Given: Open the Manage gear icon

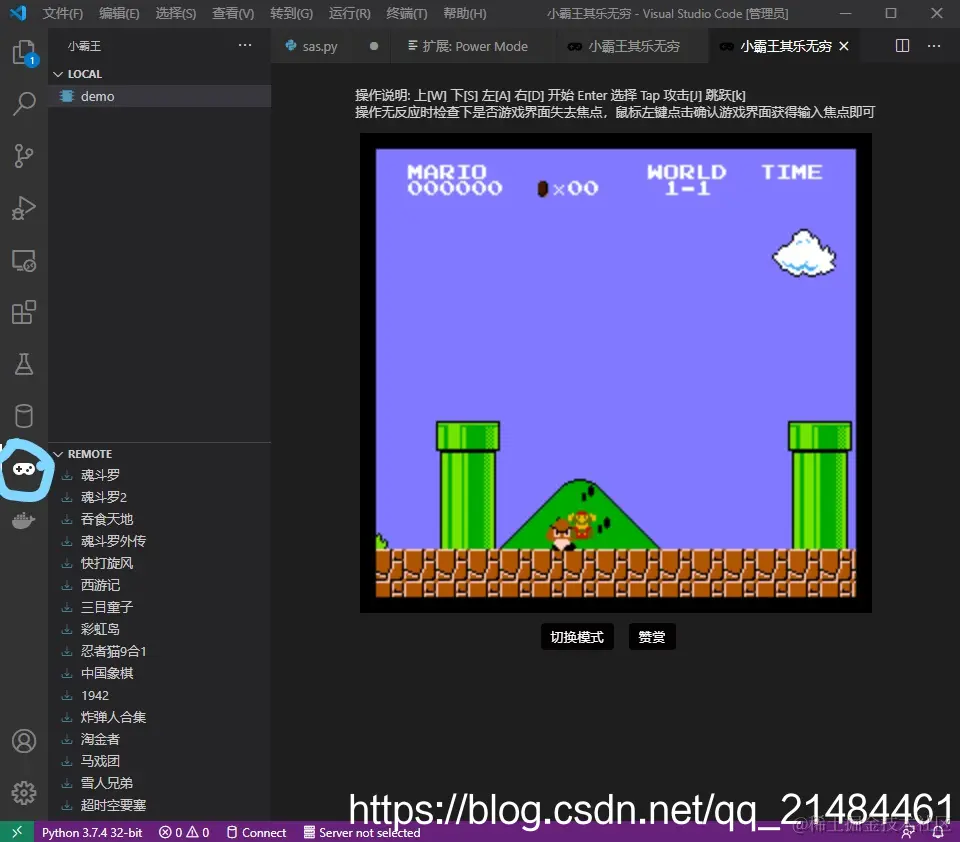Looking at the screenshot, I should click(24, 793).
